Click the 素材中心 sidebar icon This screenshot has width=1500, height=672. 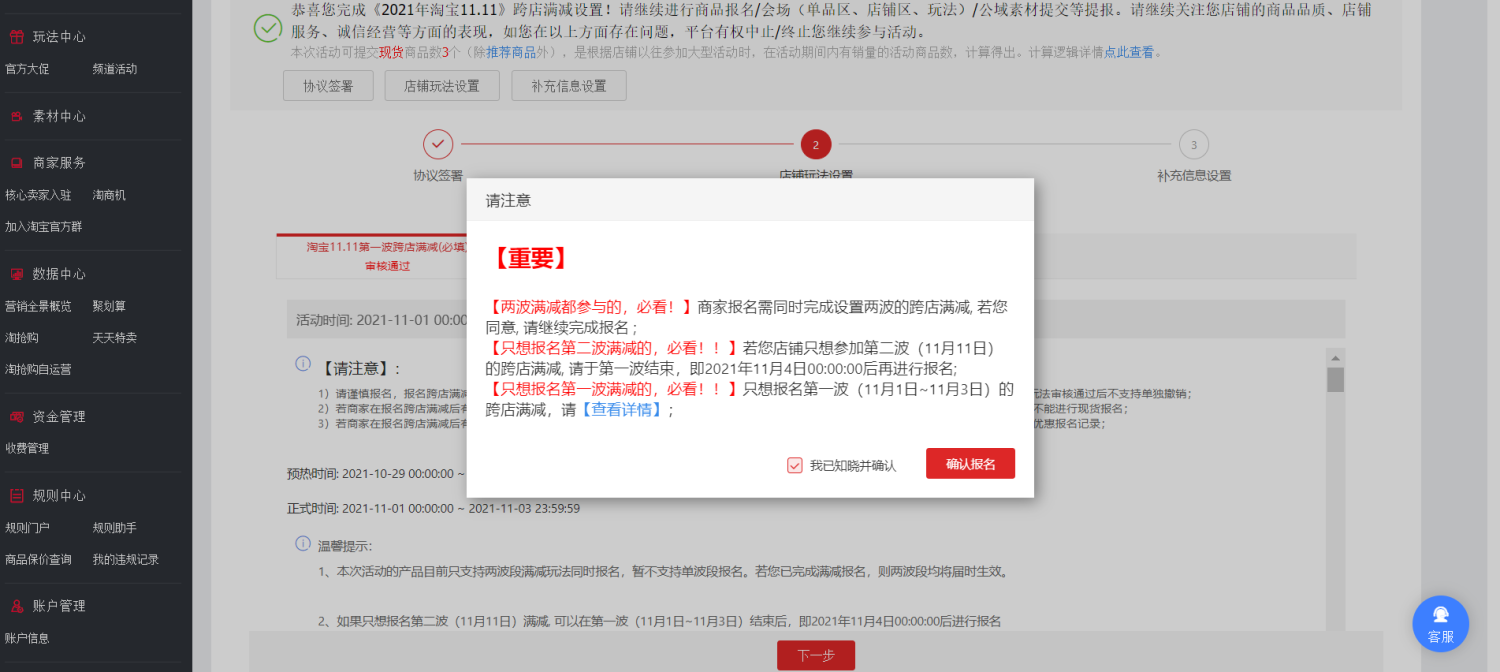(x=16, y=117)
